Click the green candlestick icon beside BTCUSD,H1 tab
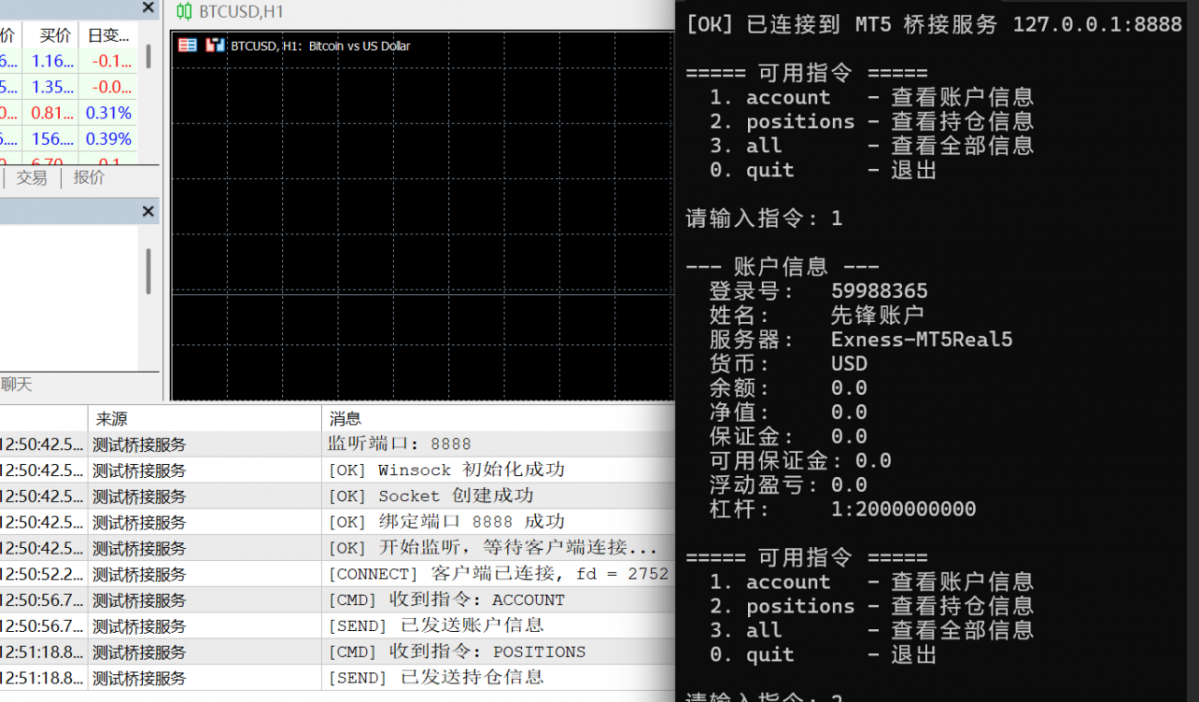Screen dimensions: 1199x702 (184, 11)
